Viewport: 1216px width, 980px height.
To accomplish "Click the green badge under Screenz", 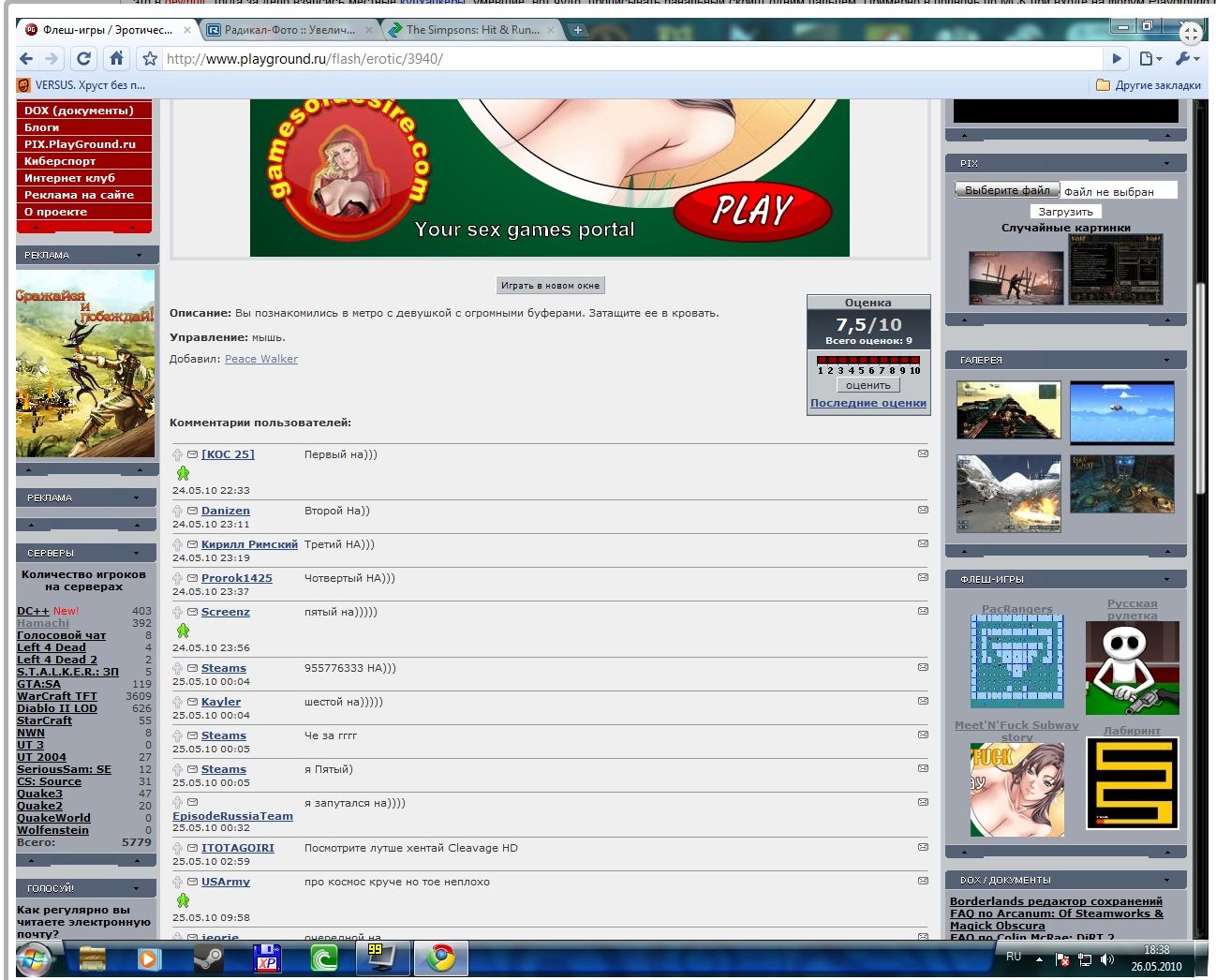I will tap(183, 631).
